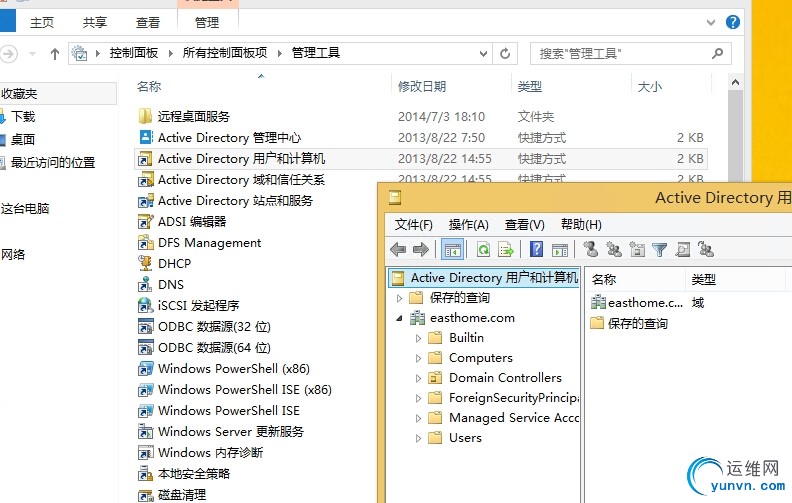The image size is (792, 503).
Task: Click the Up one level arrow
Action: 55,54
